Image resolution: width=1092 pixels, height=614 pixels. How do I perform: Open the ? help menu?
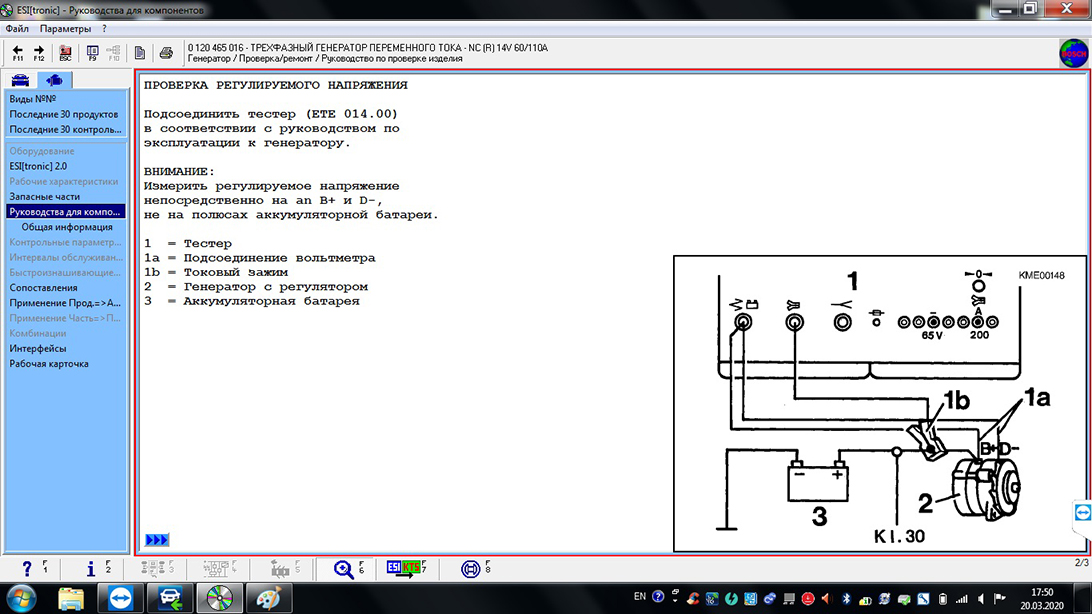tap(104, 29)
